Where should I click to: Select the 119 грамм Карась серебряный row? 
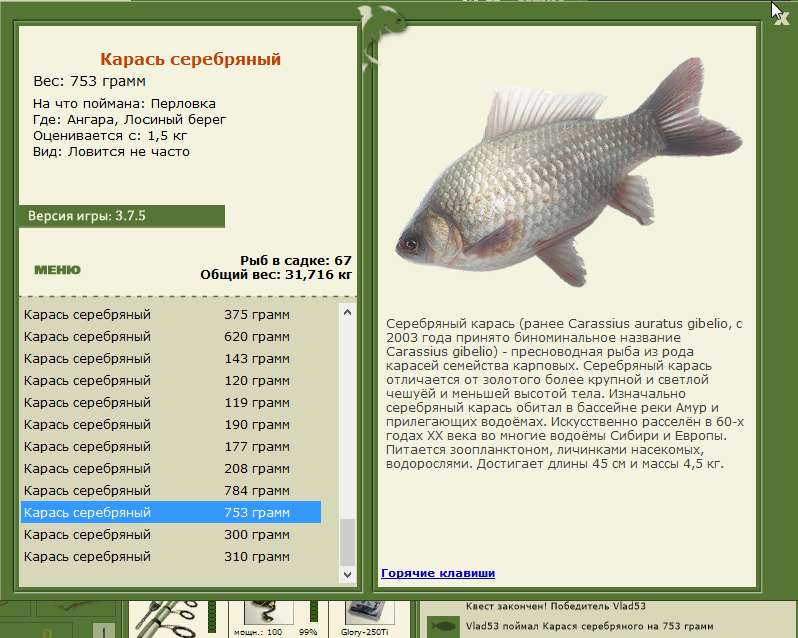pos(171,402)
